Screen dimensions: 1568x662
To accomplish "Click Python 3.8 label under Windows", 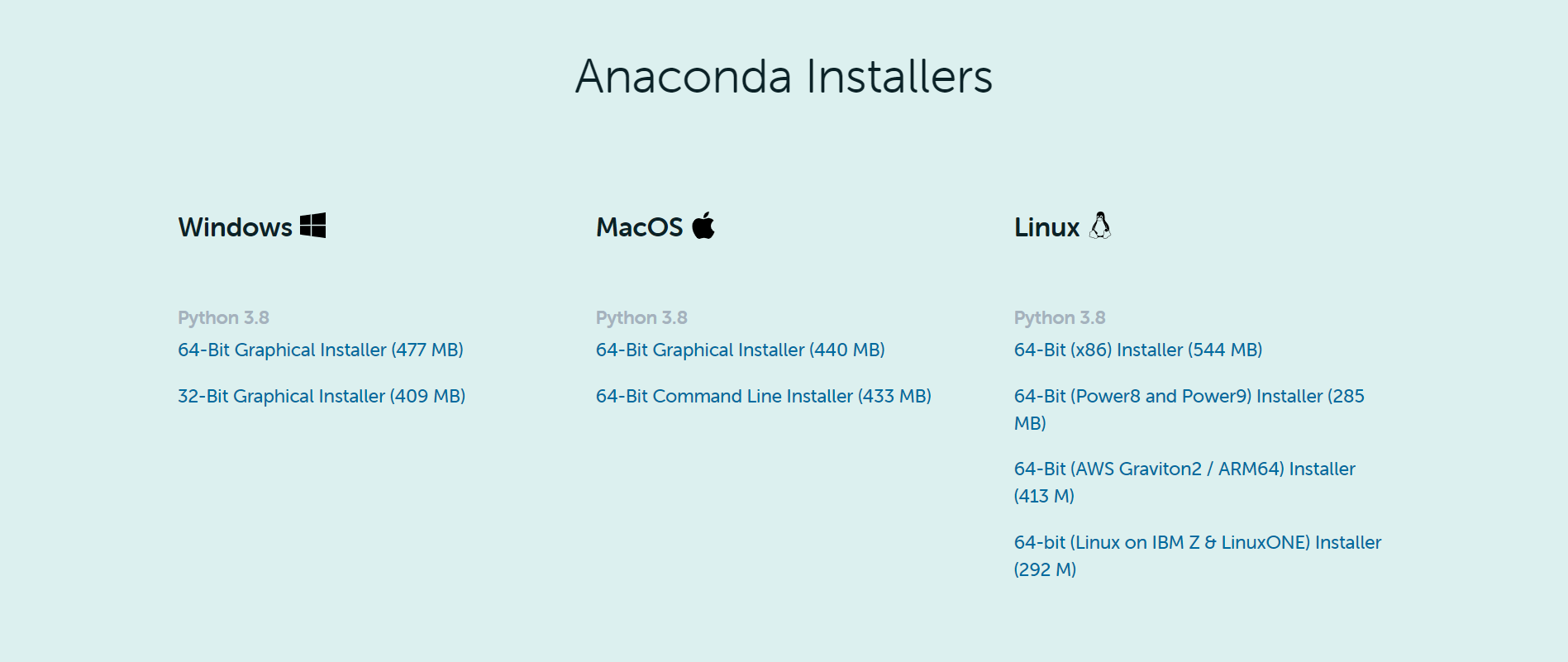I will point(223,317).
